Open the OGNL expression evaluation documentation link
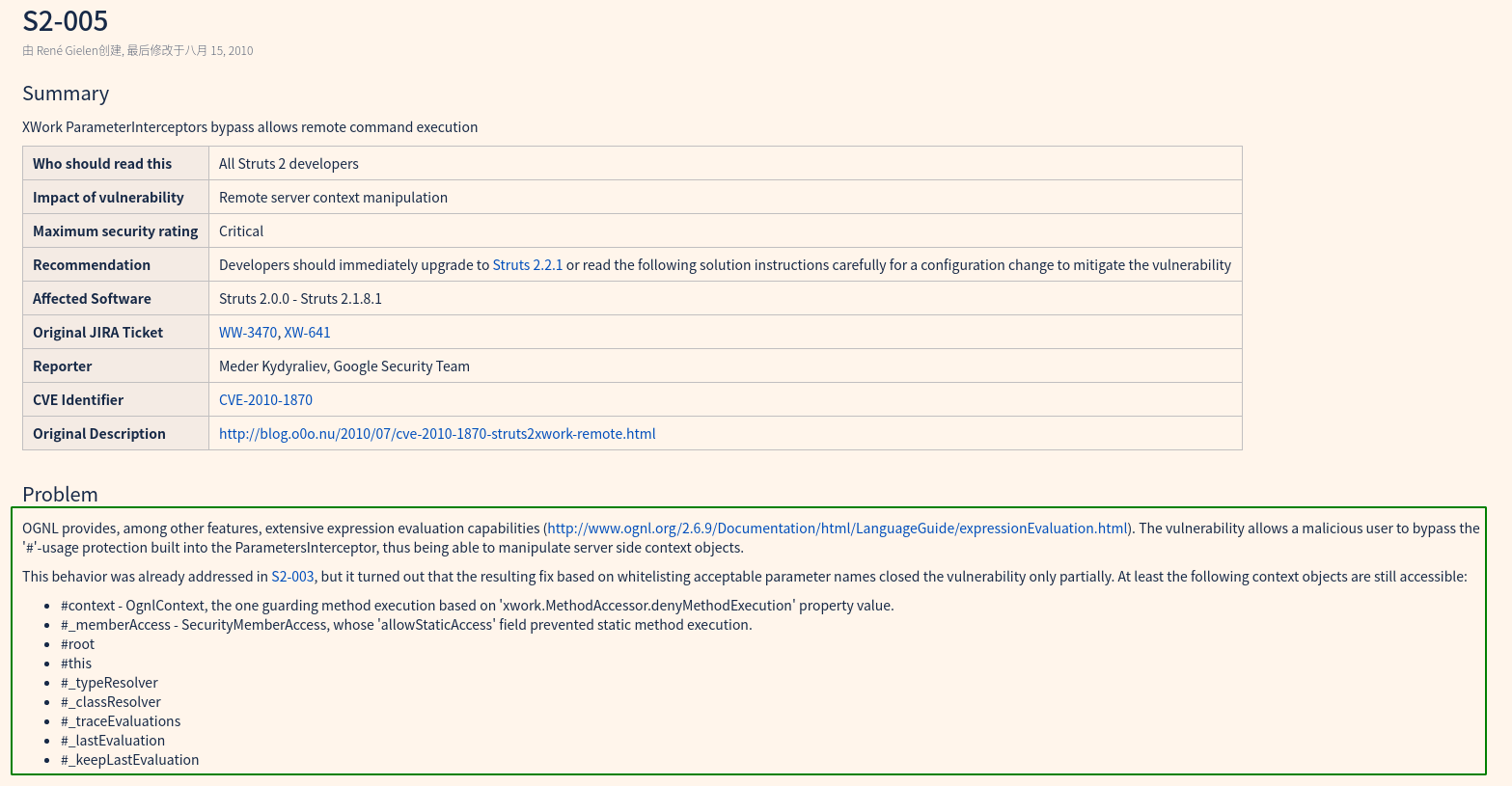 click(837, 529)
